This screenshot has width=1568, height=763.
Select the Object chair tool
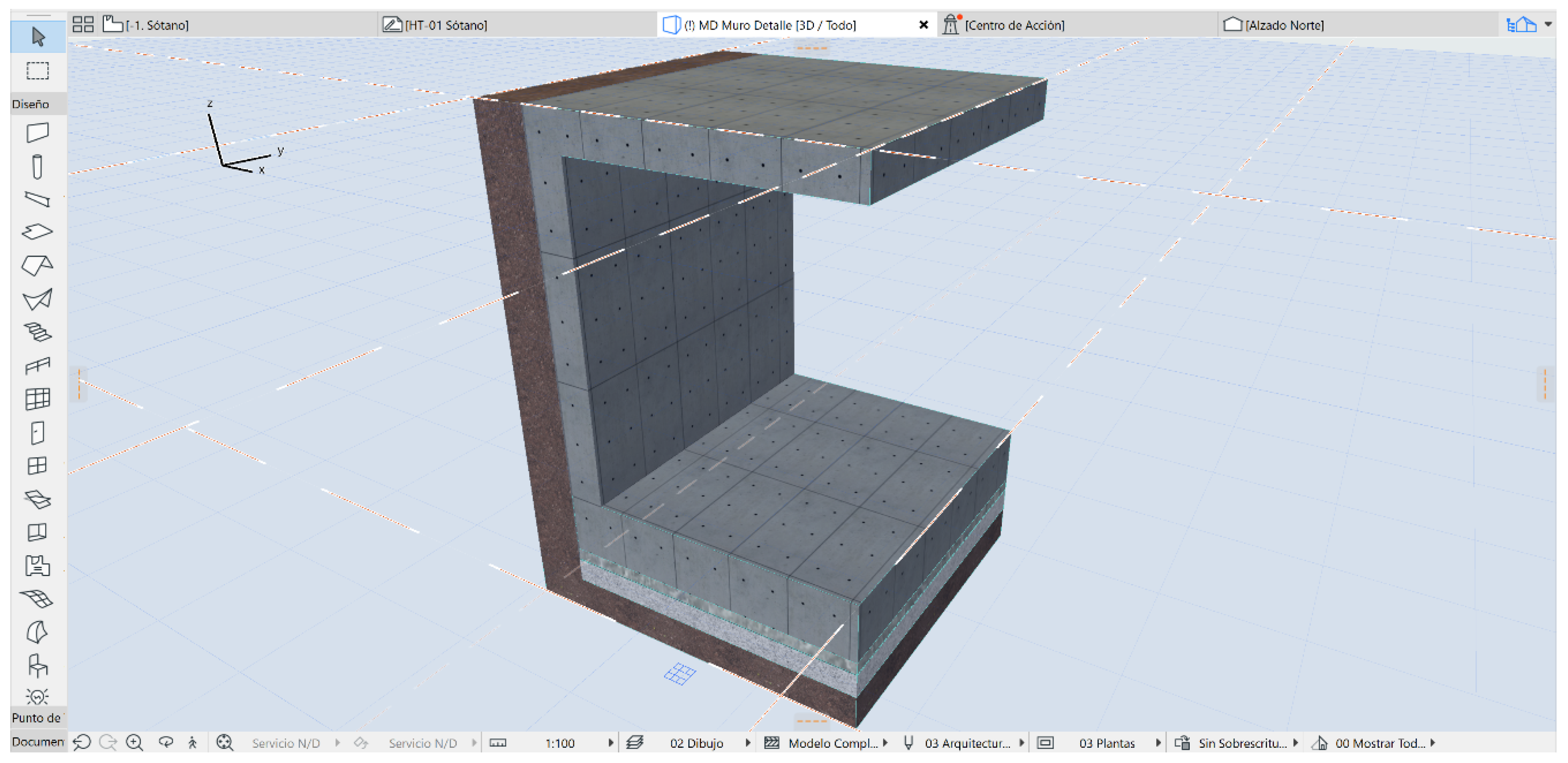(x=38, y=666)
